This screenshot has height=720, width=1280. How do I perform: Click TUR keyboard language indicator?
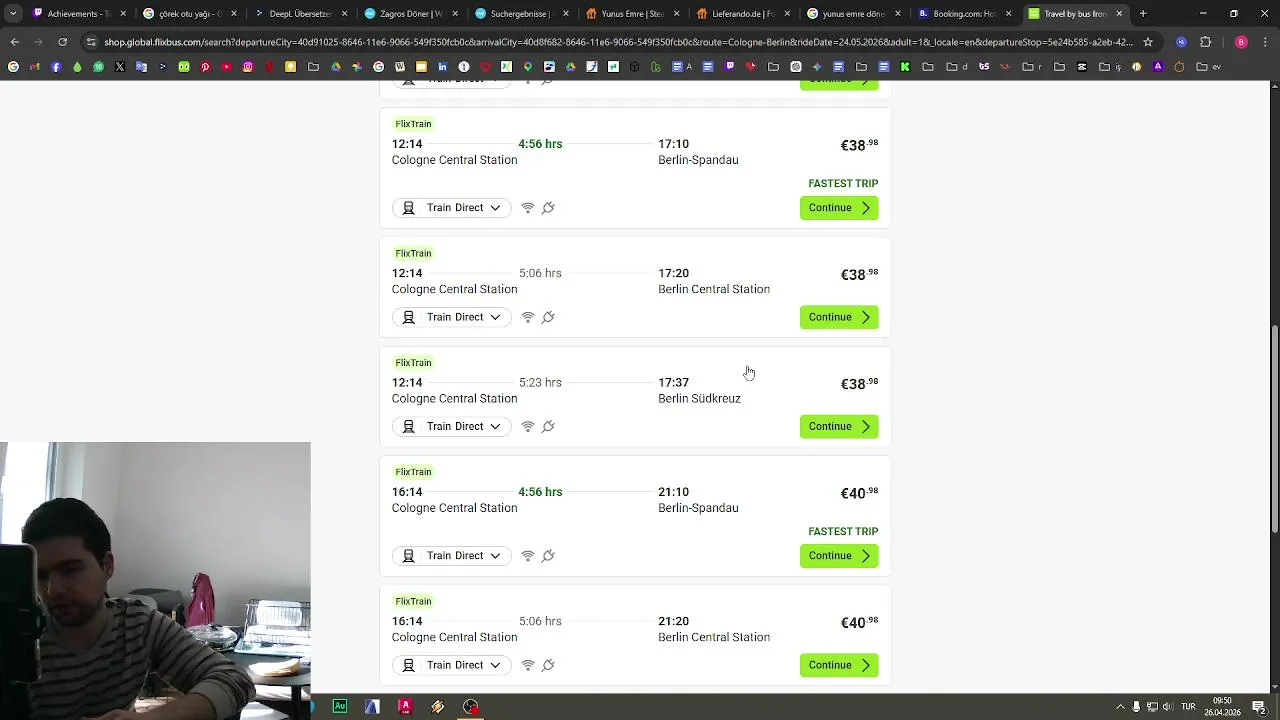[1188, 707]
